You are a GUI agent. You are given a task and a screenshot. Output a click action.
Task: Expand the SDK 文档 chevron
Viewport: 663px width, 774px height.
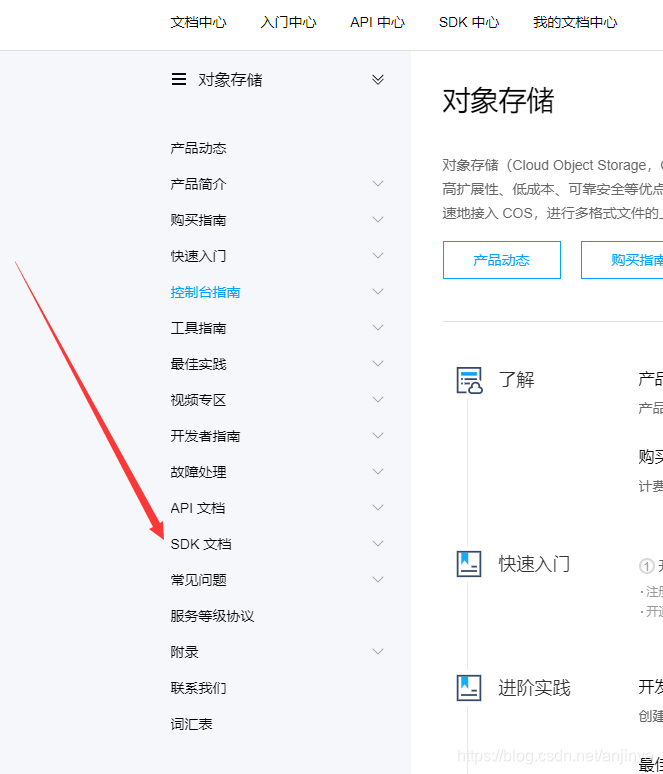click(x=378, y=544)
